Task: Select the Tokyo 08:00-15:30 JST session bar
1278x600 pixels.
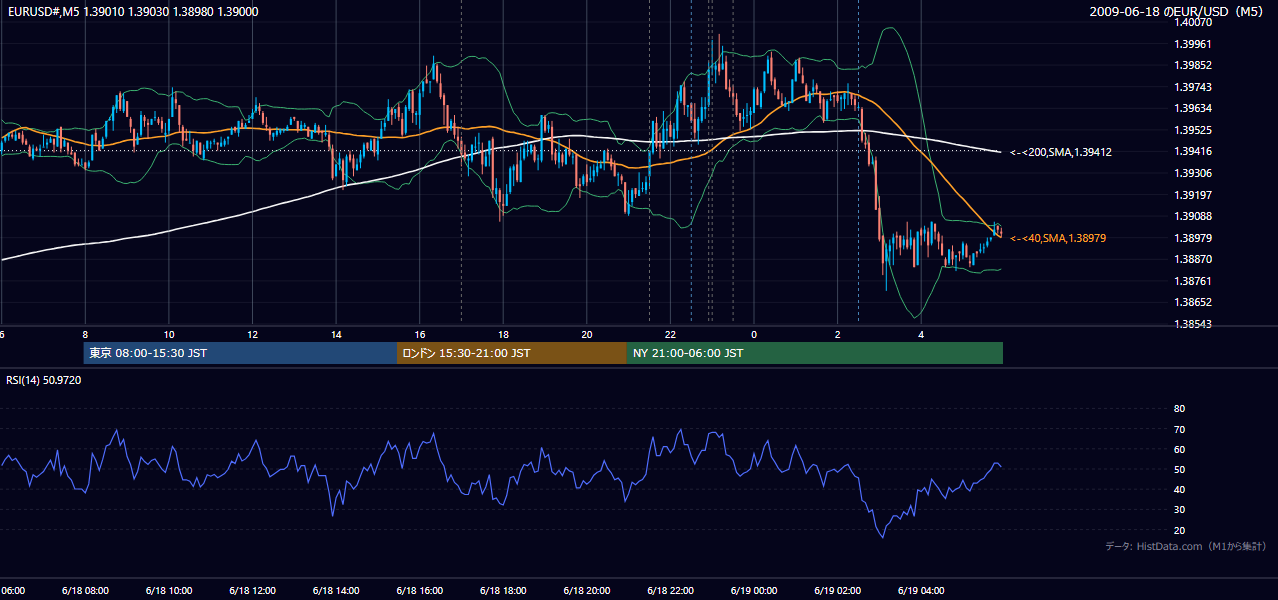Action: pyautogui.click(x=241, y=353)
